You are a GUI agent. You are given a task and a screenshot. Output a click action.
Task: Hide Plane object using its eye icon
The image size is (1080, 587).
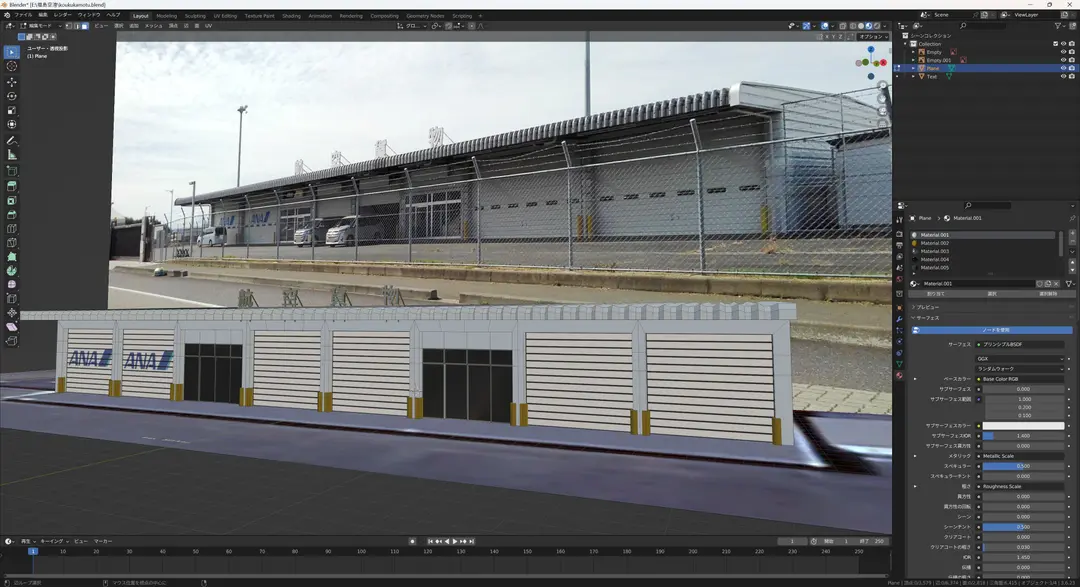pyautogui.click(x=1063, y=68)
